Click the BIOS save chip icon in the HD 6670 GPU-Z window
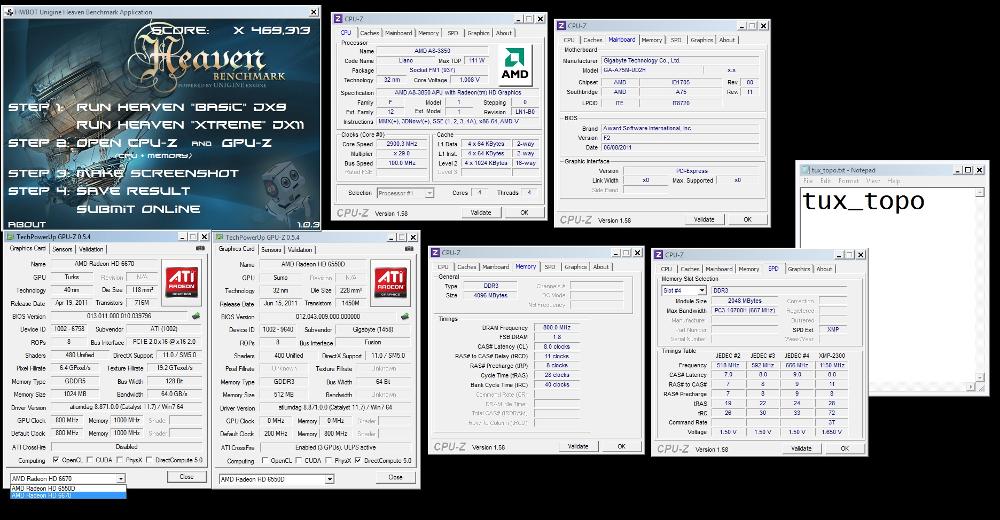Screen dimensions: 1000x520 196,316
